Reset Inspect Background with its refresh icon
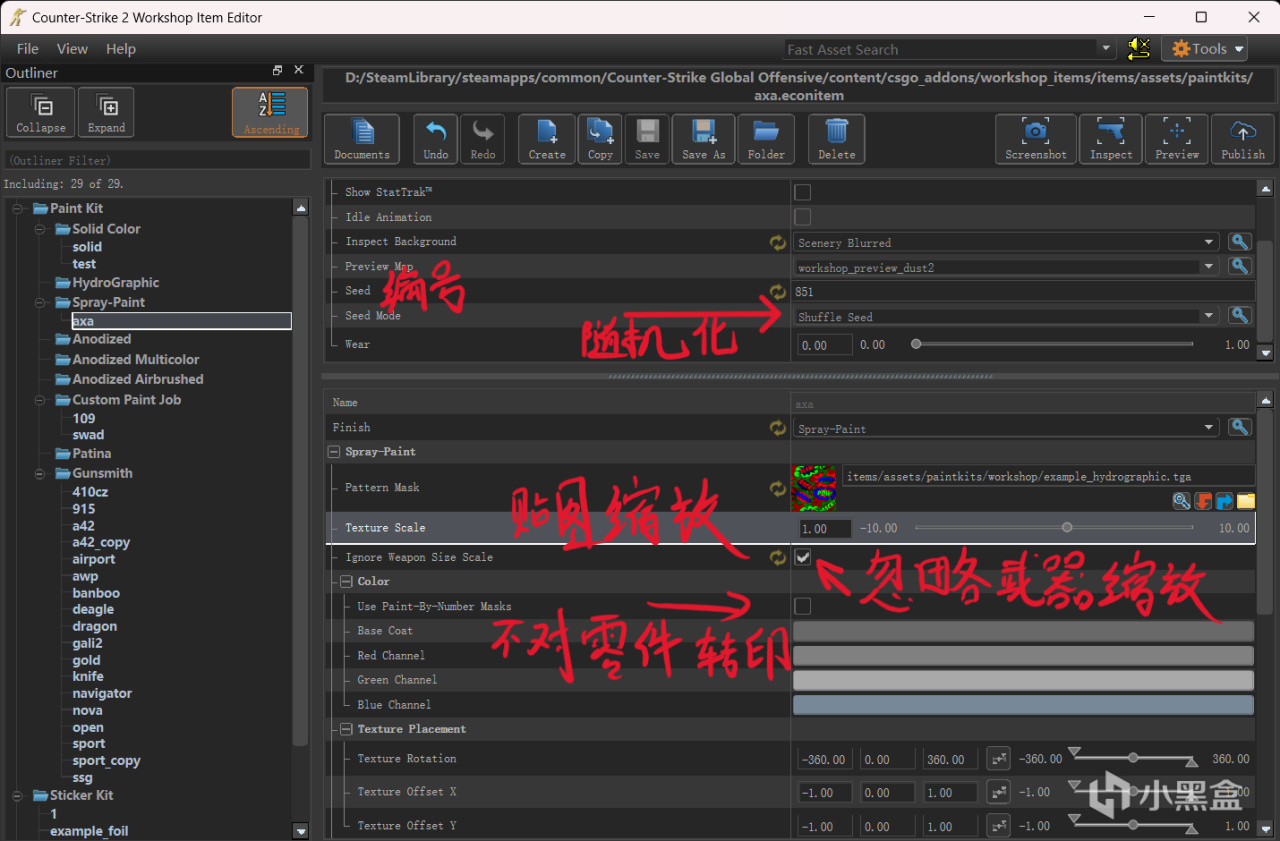The width and height of the screenshot is (1280, 841). point(778,242)
